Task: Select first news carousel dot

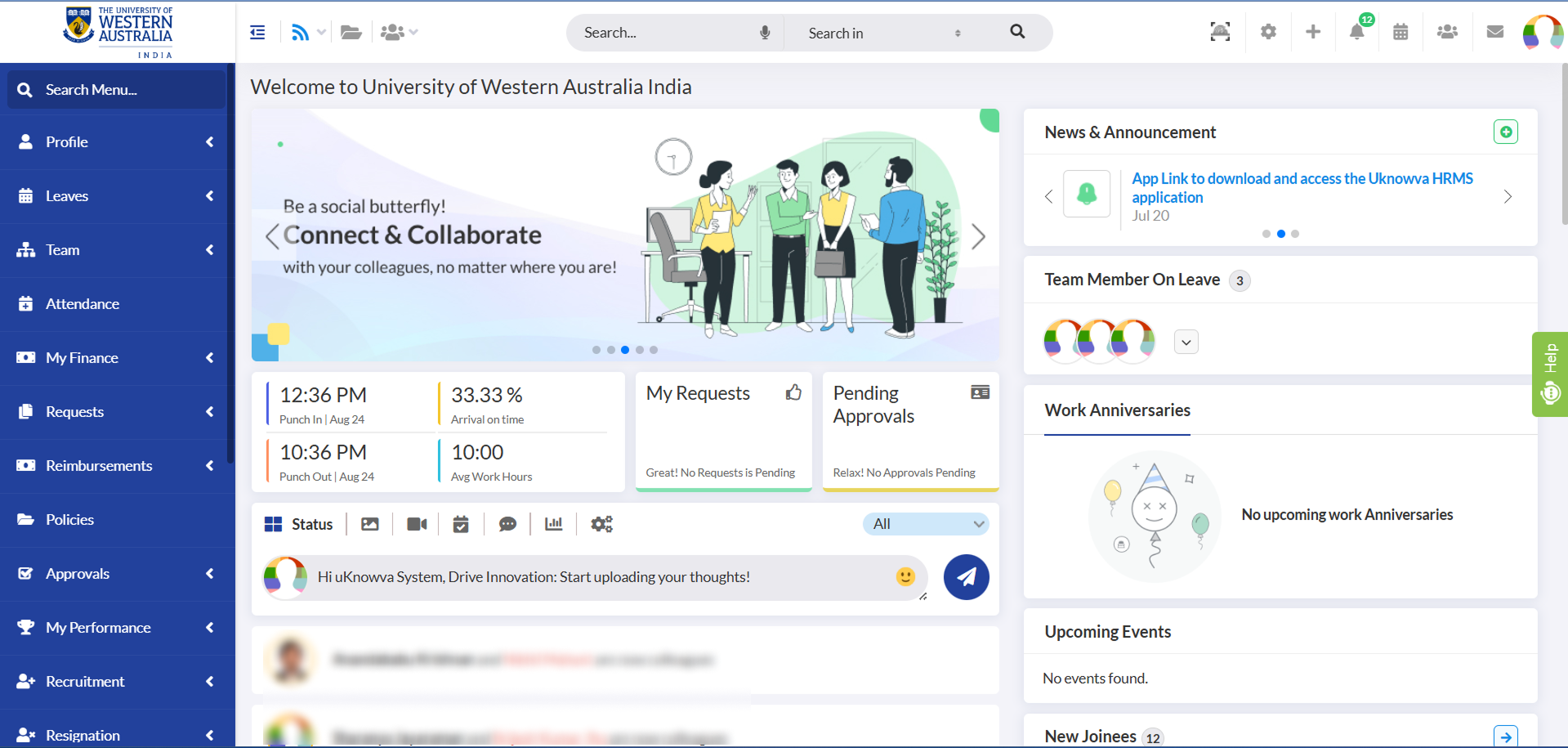Action: pos(1266,234)
